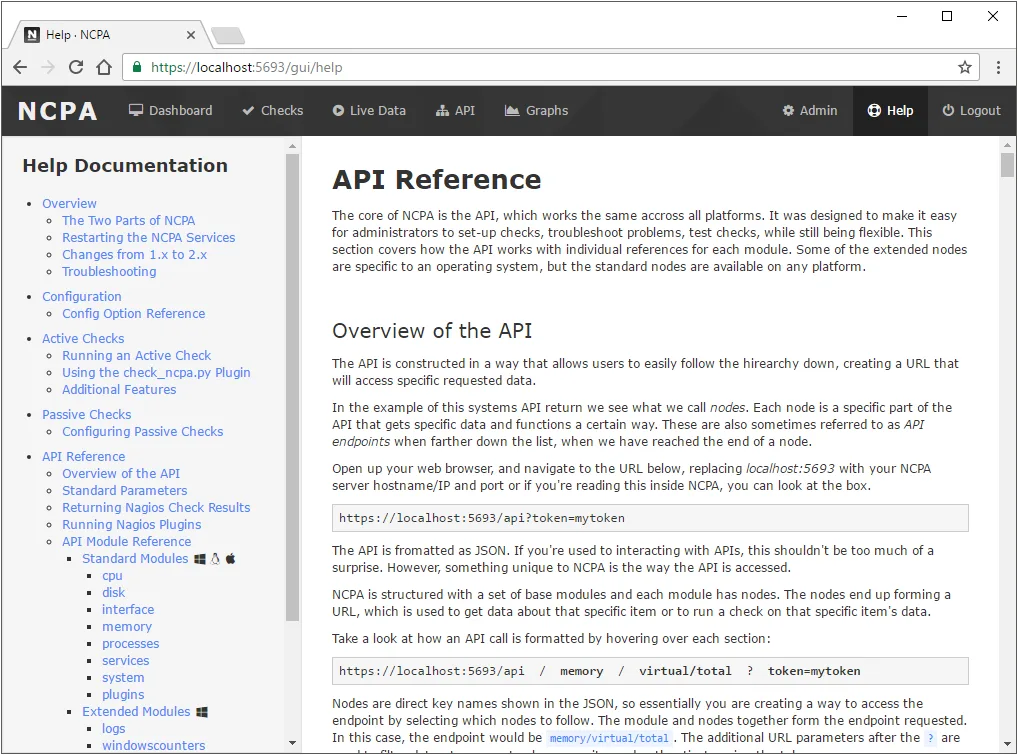This screenshot has width=1018, height=755.
Task: Select the Help menu item
Action: 890,110
